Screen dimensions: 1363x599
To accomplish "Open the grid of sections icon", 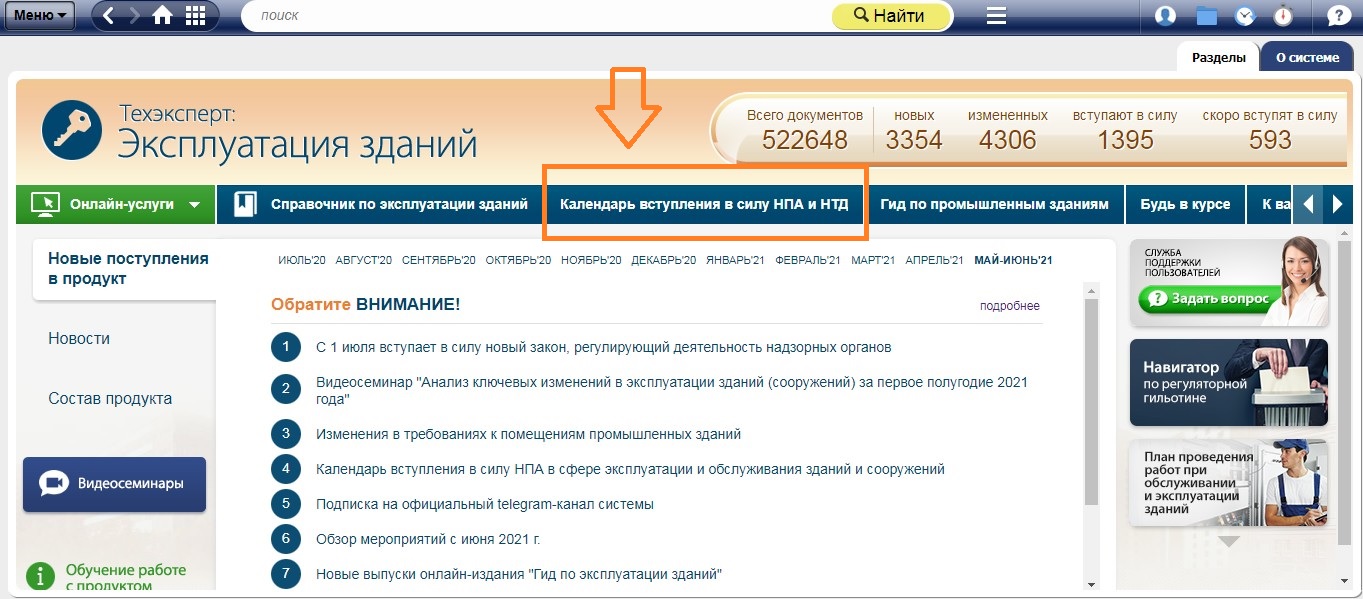I will click(x=196, y=16).
